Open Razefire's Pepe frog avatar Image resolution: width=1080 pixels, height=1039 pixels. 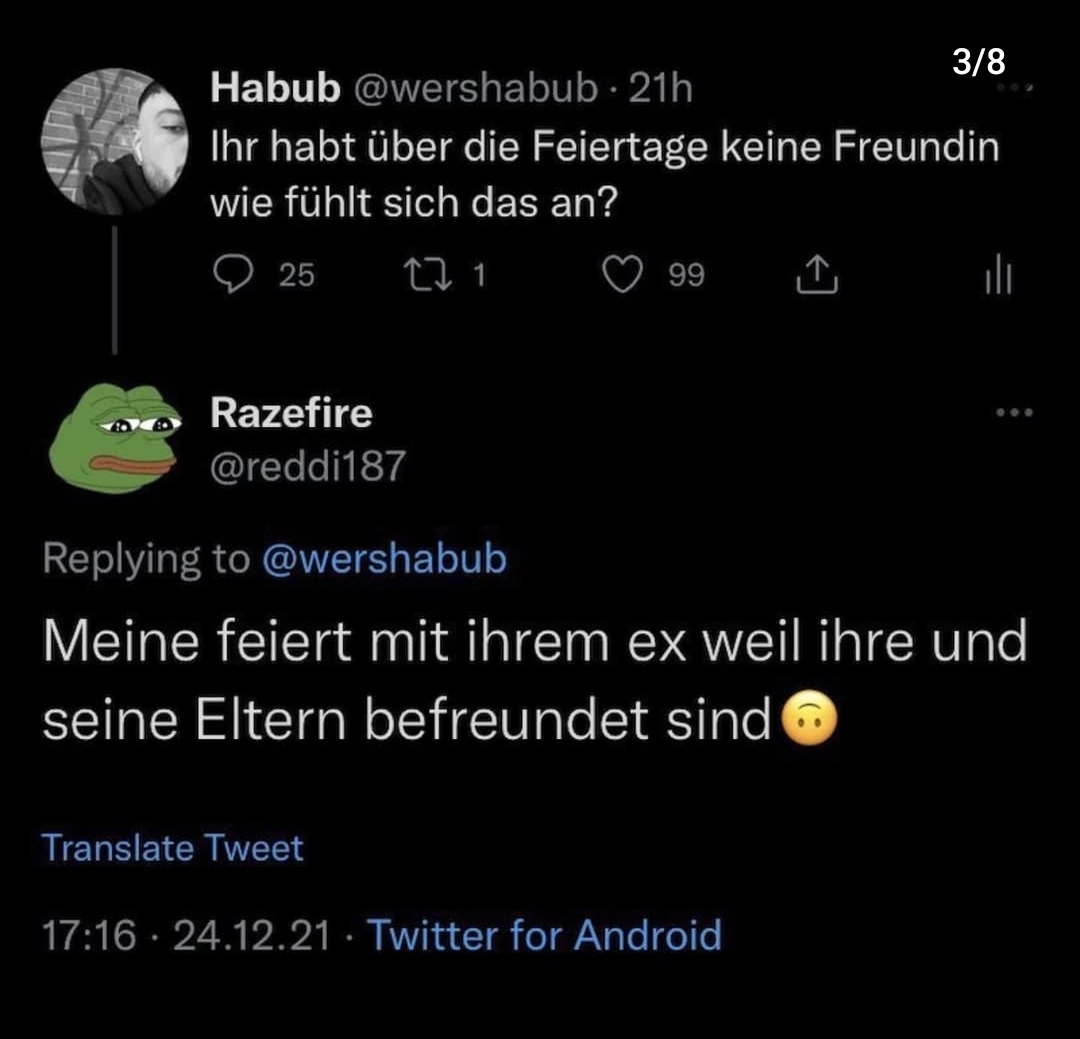pos(113,438)
